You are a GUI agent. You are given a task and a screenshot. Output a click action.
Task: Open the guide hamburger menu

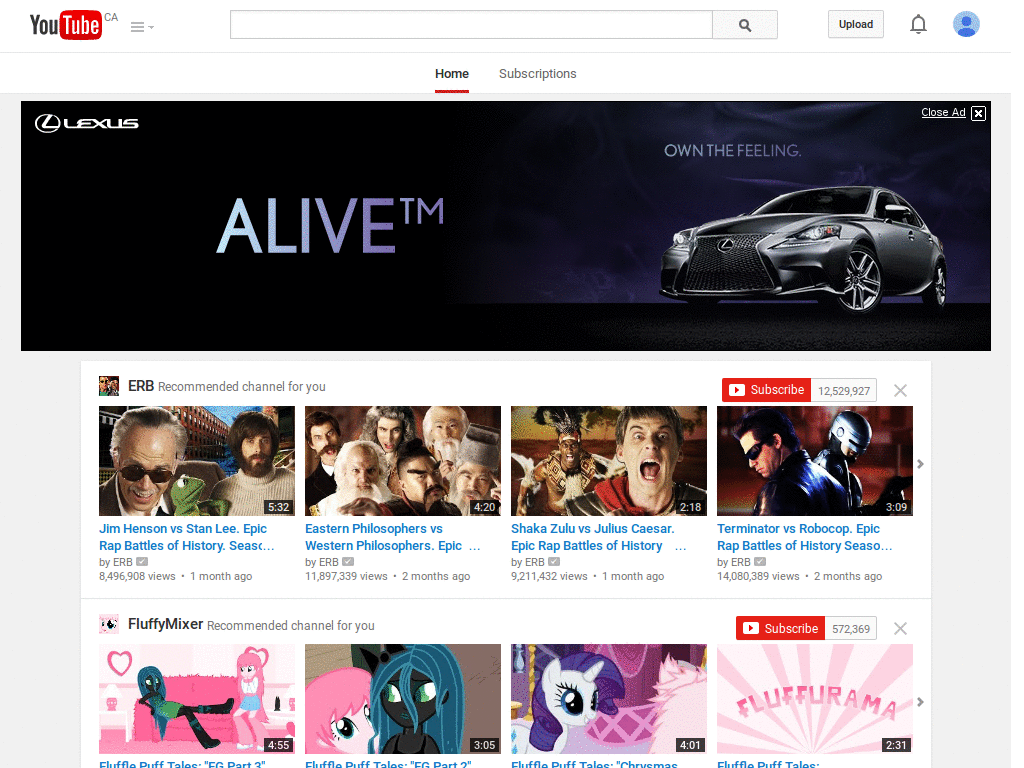[142, 27]
